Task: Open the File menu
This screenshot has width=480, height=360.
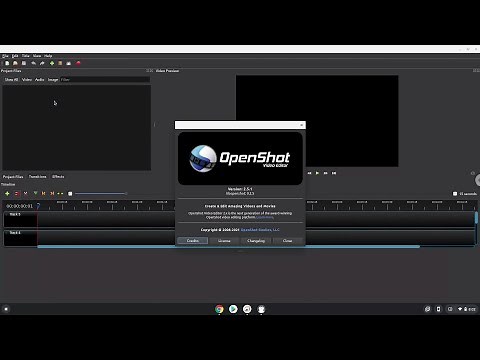Action: pos(5,56)
